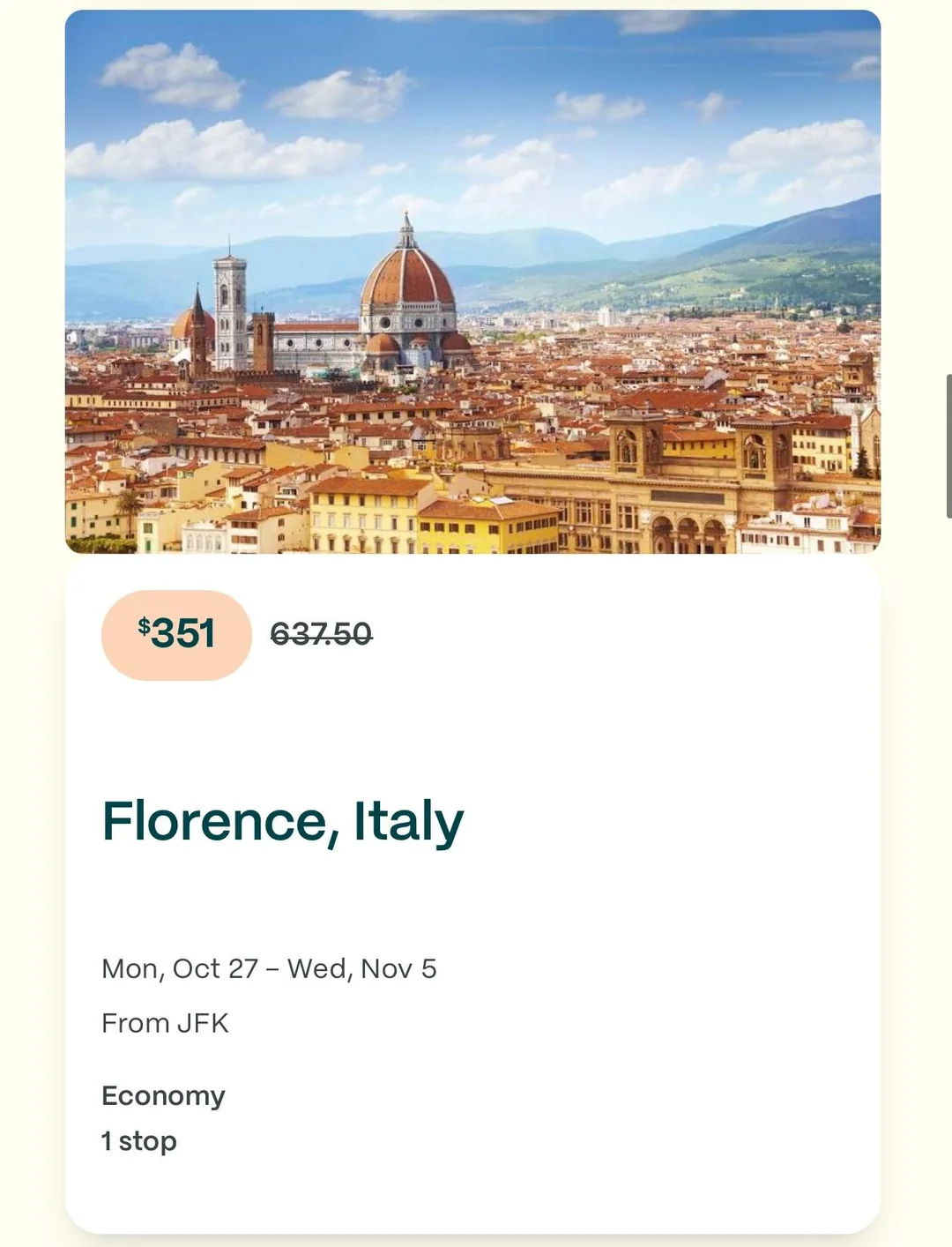Click the large cloud at photo's left
Image resolution: width=952 pixels, height=1247 pixels.
[212, 148]
